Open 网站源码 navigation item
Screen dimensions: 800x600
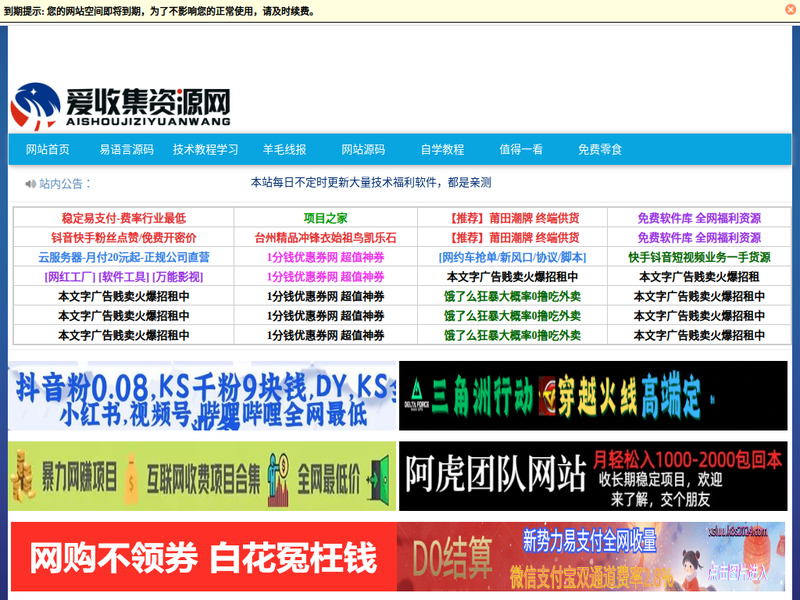point(363,149)
